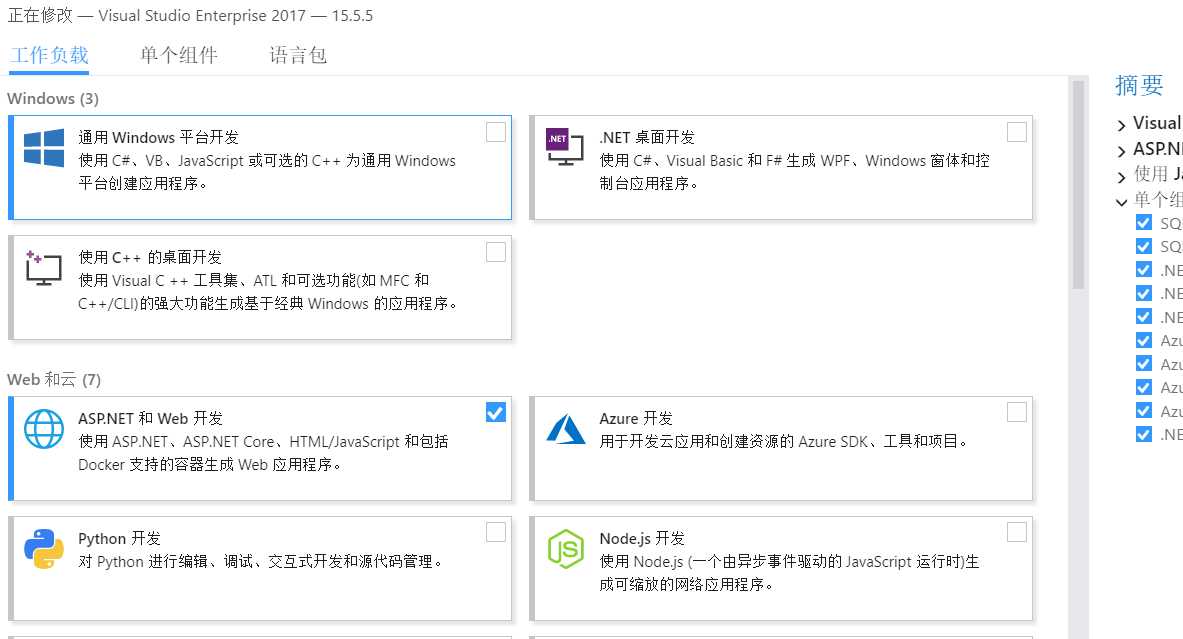This screenshot has height=639, width=1183.
Task: Collapse the 单个组件 summary node
Action: pyautogui.click(x=1122, y=201)
